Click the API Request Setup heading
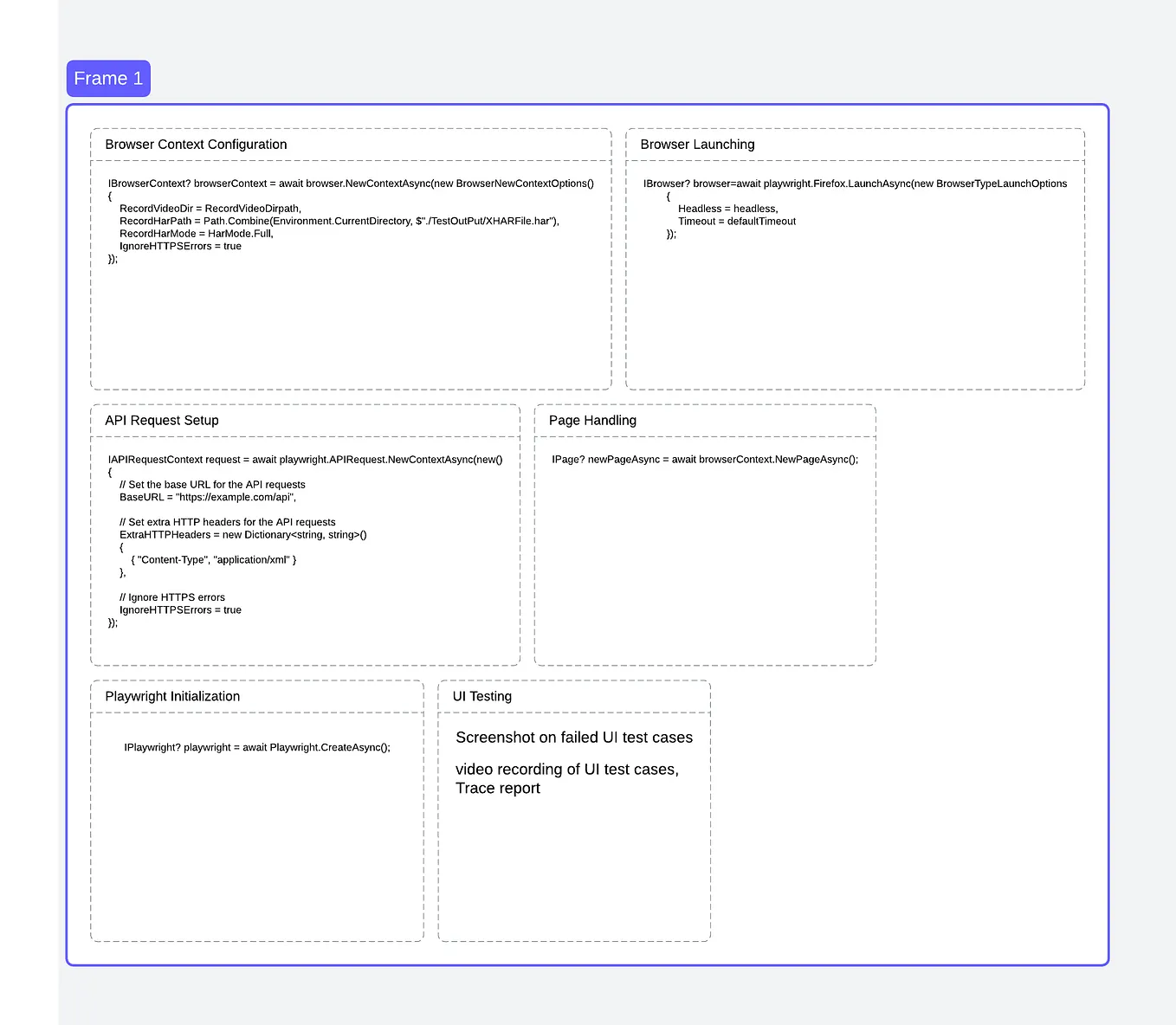 [162, 420]
